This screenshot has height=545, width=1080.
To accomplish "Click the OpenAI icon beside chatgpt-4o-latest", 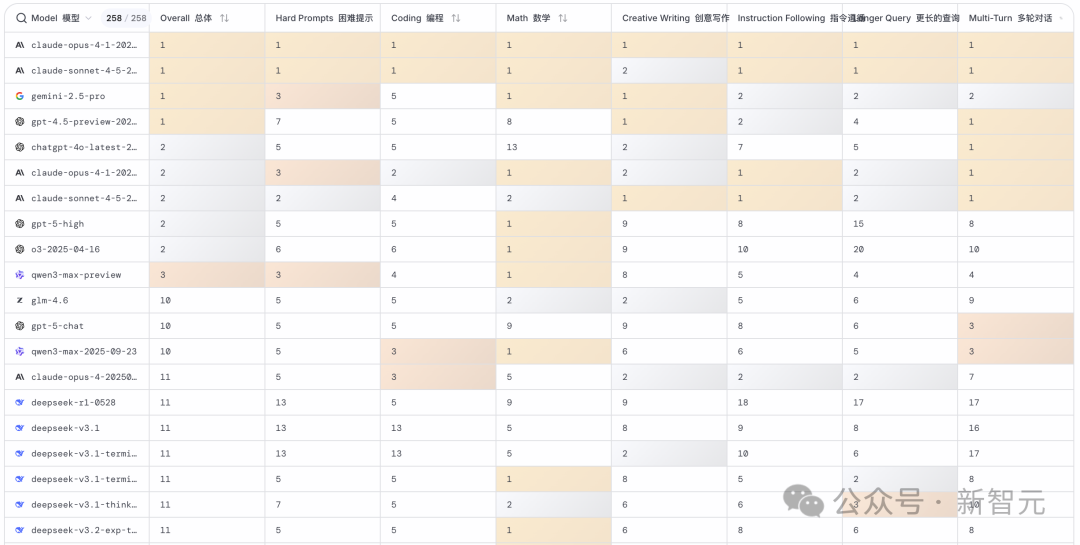I will (20, 147).
